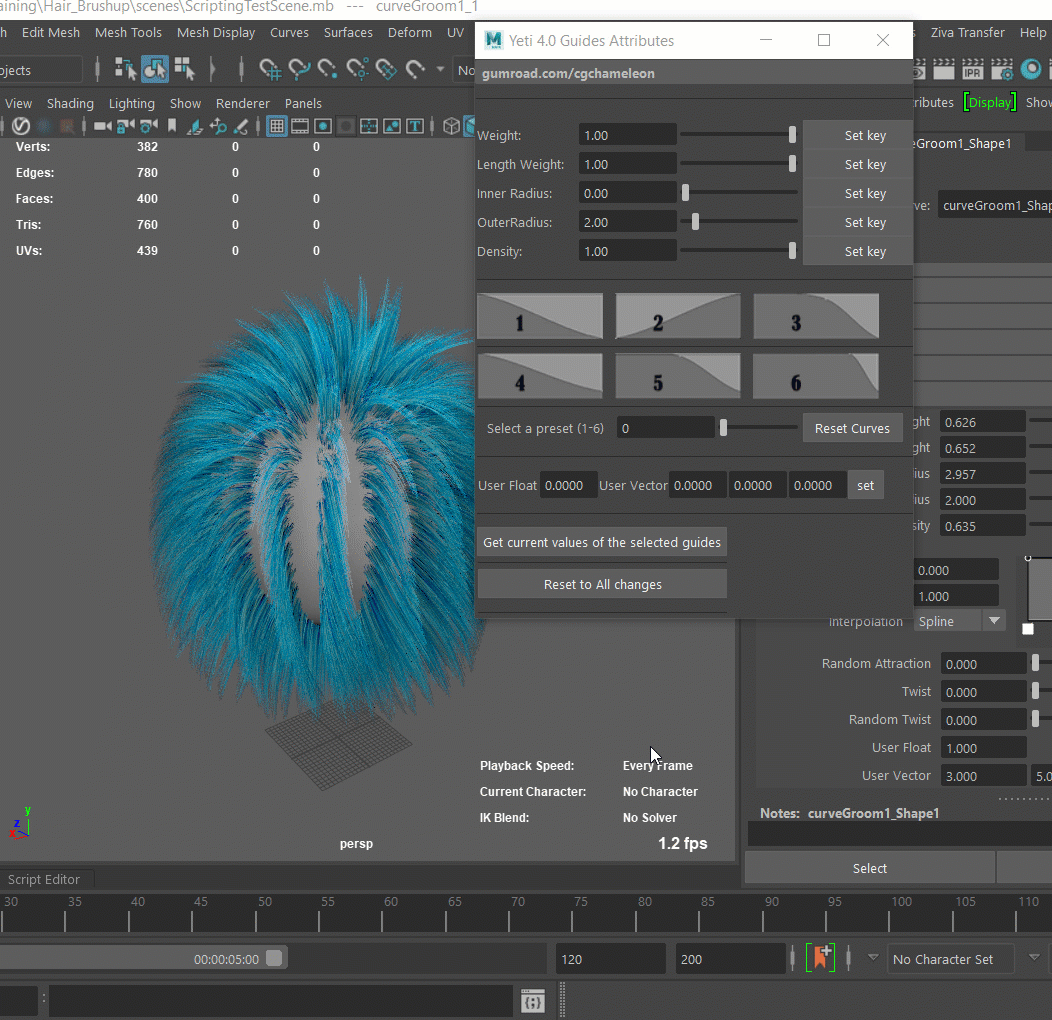Click the Length Weight slider handle
1052x1020 pixels.
click(x=792, y=164)
